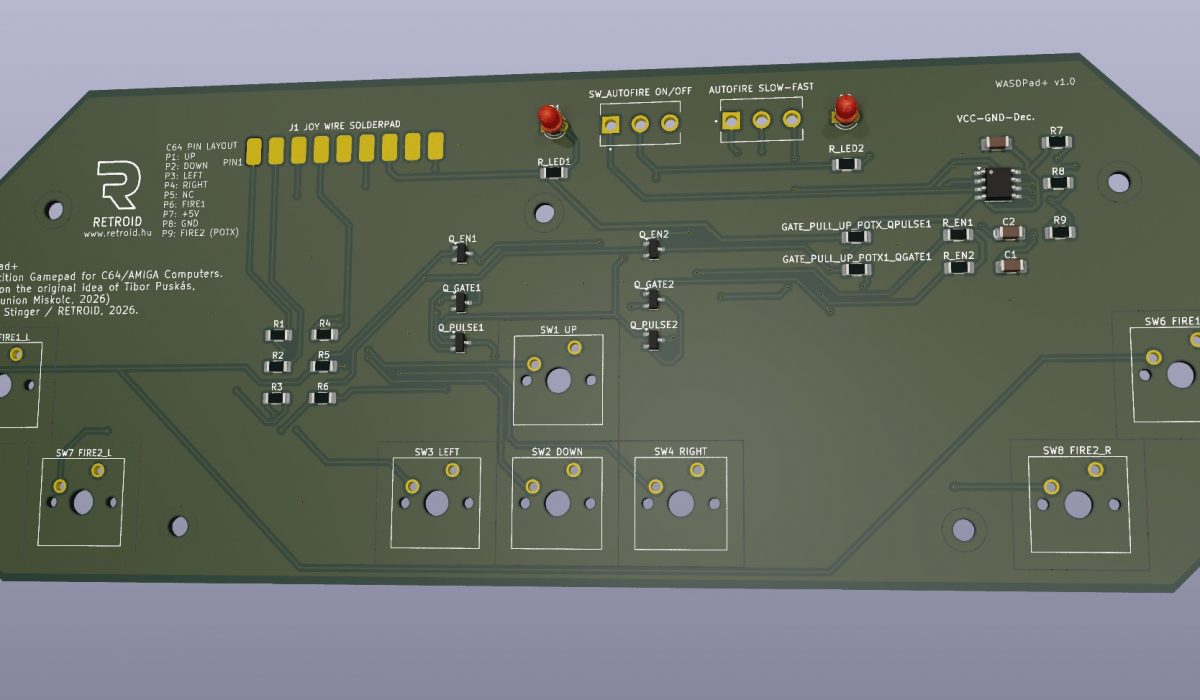This screenshot has height=700, width=1200.
Task: Click the red LED above R_LED1
Action: click(x=550, y=118)
